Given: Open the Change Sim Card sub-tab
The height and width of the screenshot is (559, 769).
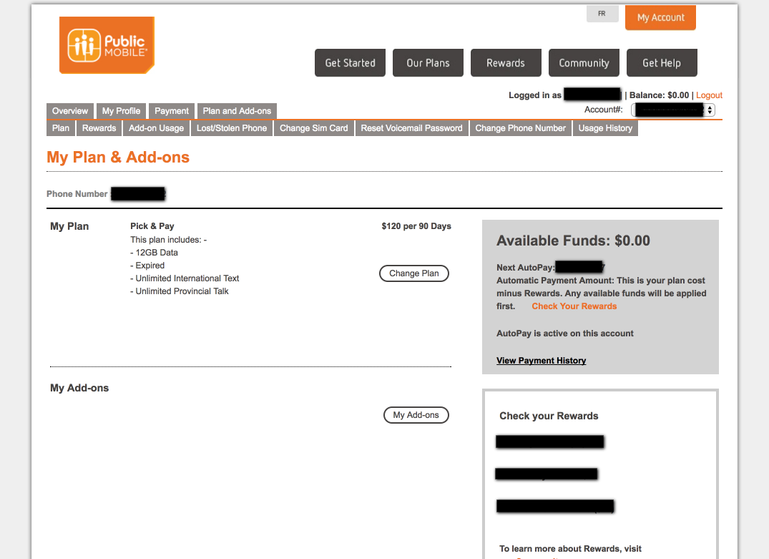Looking at the screenshot, I should tap(314, 128).
